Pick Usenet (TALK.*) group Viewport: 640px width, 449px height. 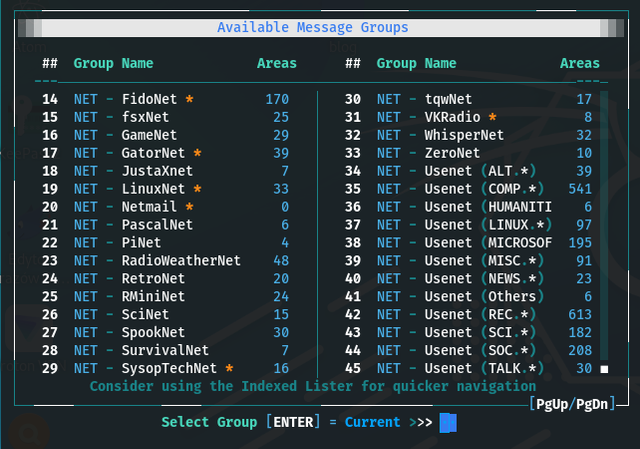tap(469, 369)
